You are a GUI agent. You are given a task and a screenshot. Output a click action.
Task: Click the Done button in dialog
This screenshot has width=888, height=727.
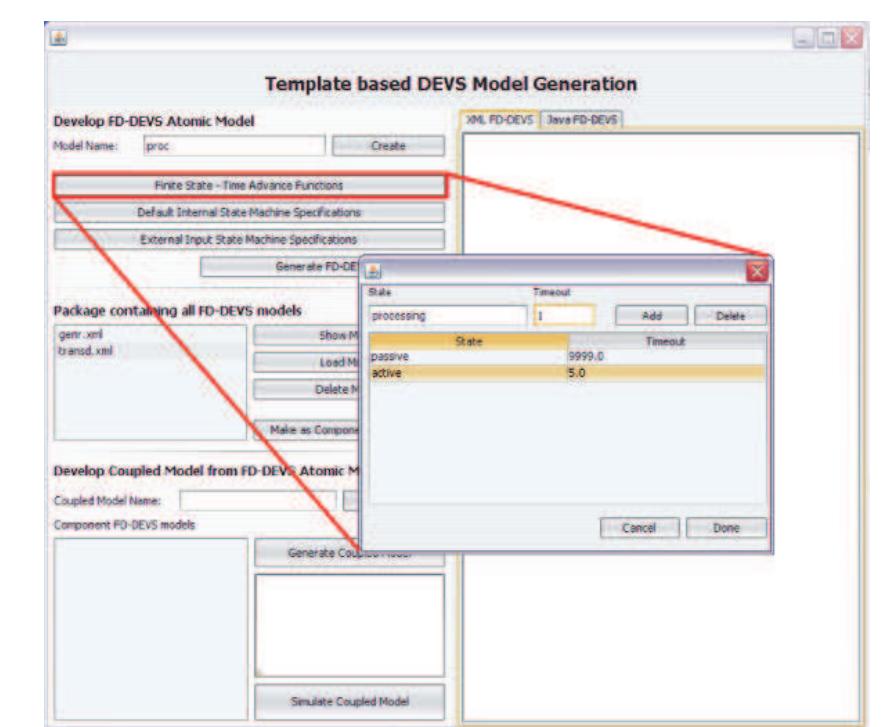click(x=726, y=528)
